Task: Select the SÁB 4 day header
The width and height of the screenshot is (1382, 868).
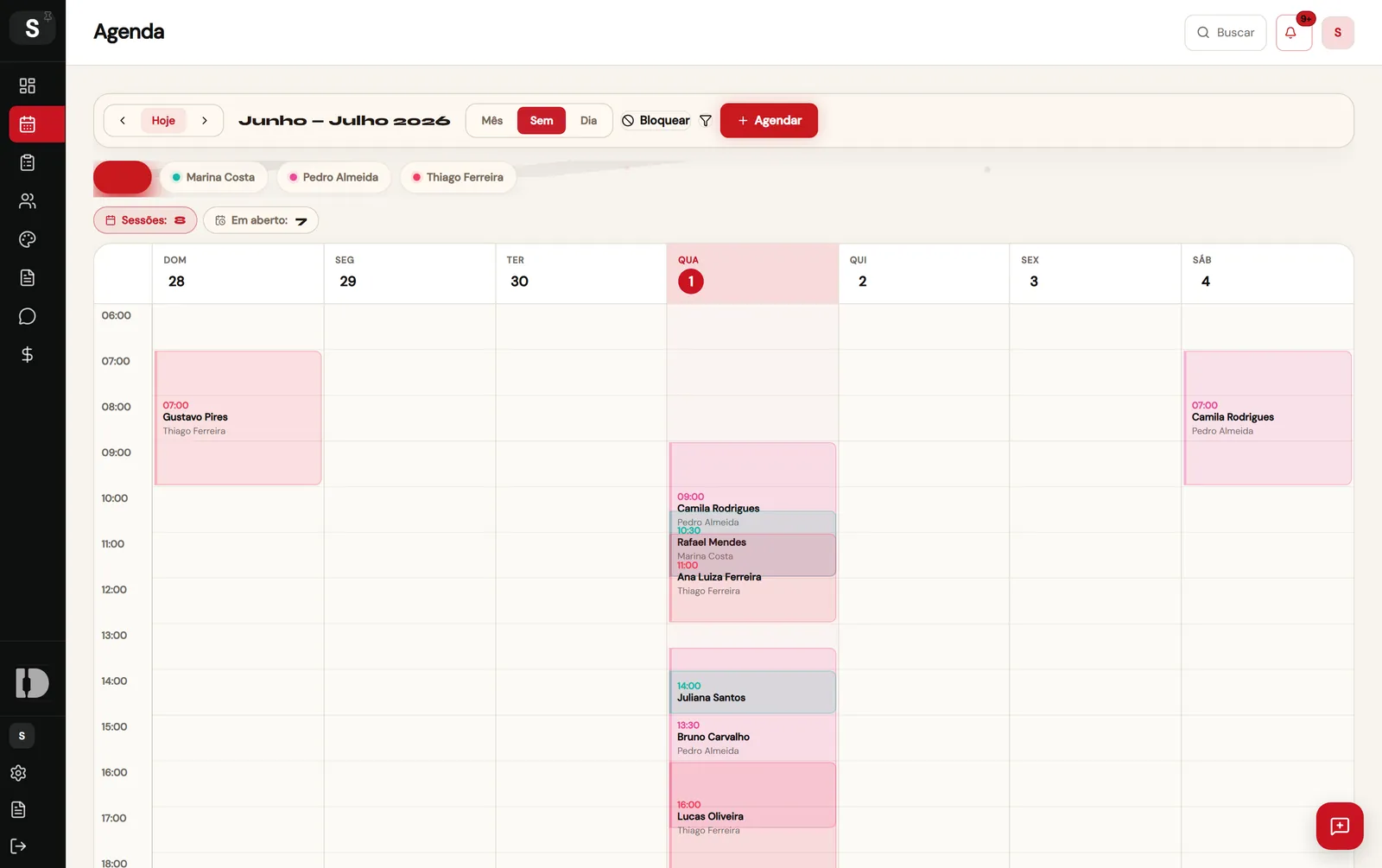Action: [1267, 273]
